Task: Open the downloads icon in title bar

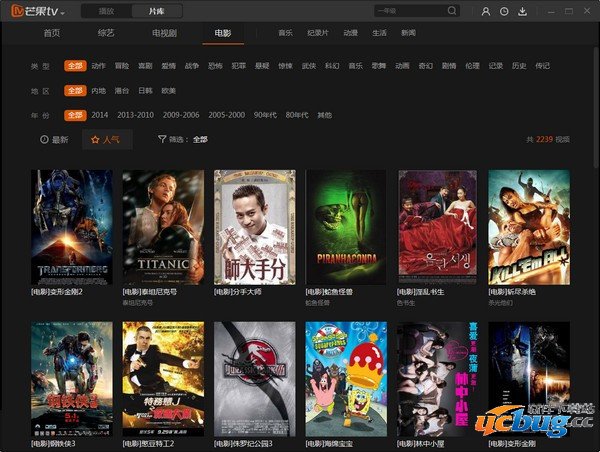Action: (x=522, y=11)
